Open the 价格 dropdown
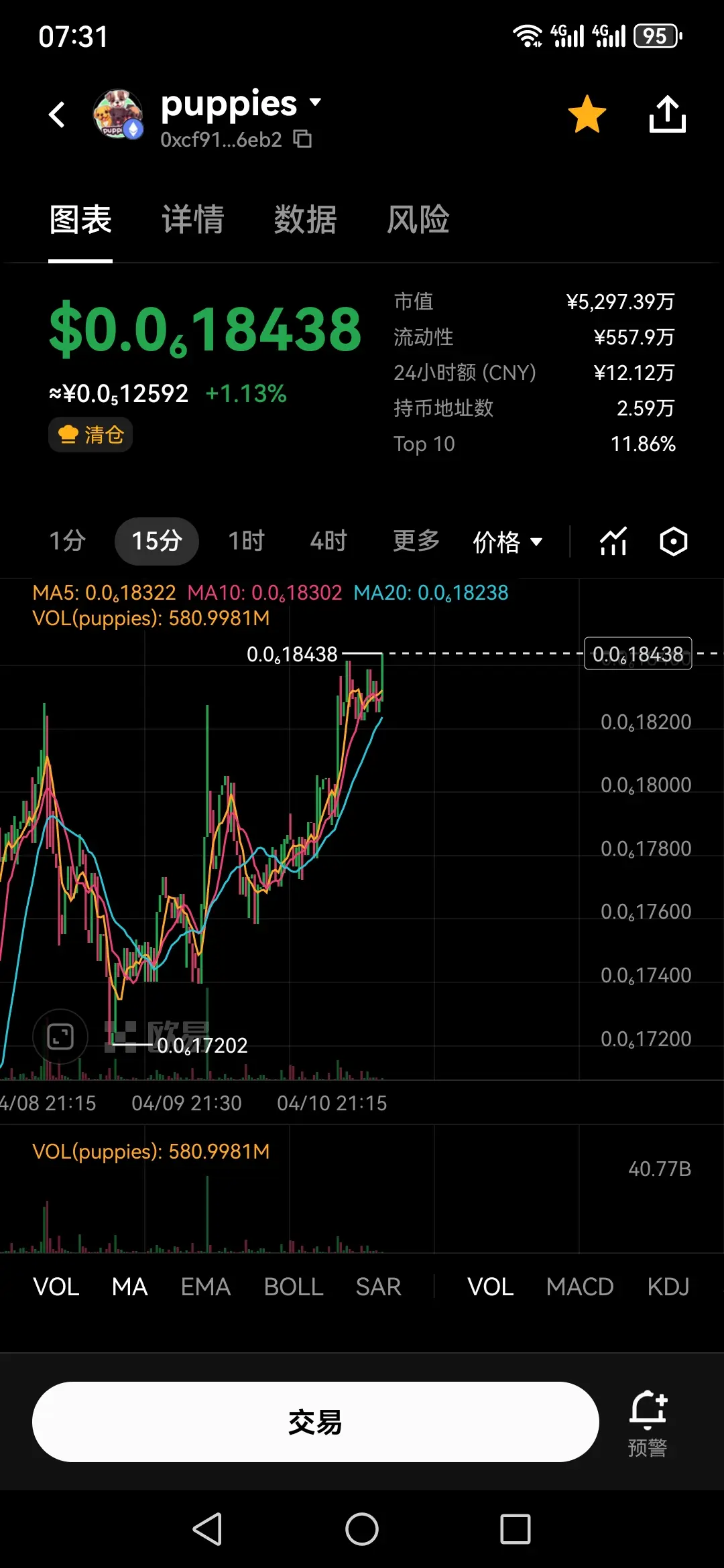The image size is (724, 1568). (x=507, y=541)
